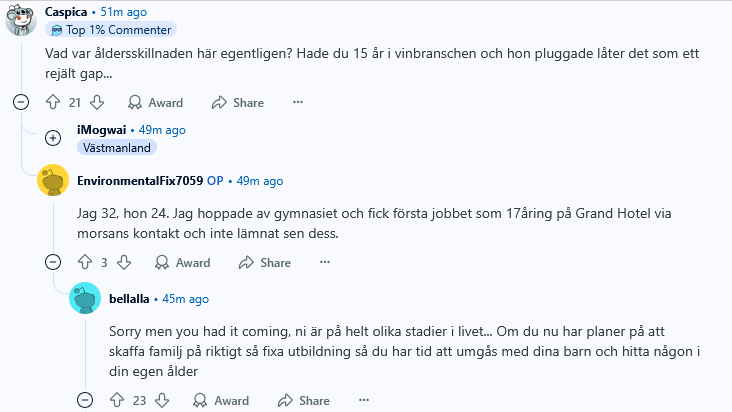
Task: Upvote Caspica's comment
Action: (53, 102)
